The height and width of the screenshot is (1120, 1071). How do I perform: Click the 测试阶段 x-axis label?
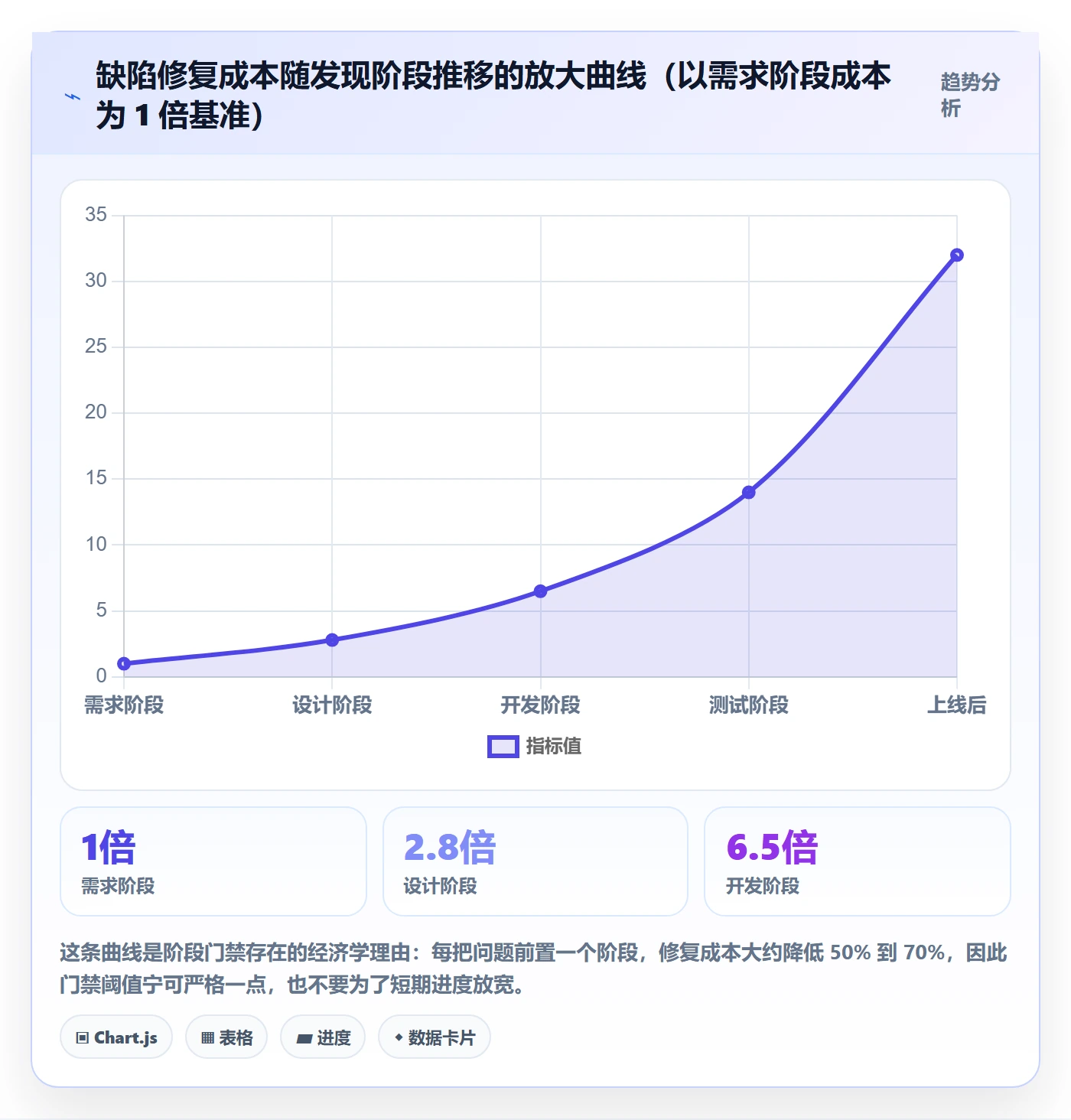pyautogui.click(x=749, y=705)
